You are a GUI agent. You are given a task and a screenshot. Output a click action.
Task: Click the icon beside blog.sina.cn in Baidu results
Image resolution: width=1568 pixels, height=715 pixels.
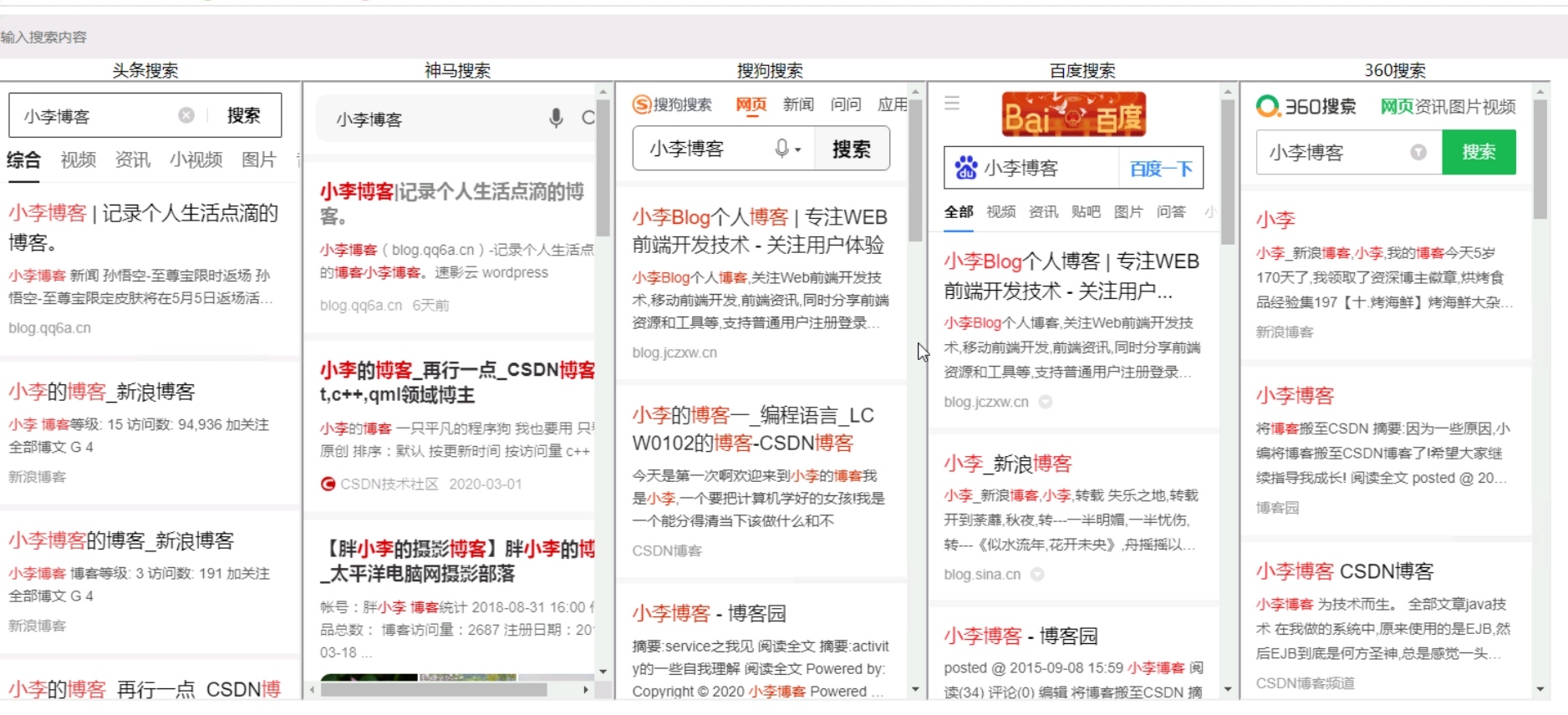pos(1037,575)
